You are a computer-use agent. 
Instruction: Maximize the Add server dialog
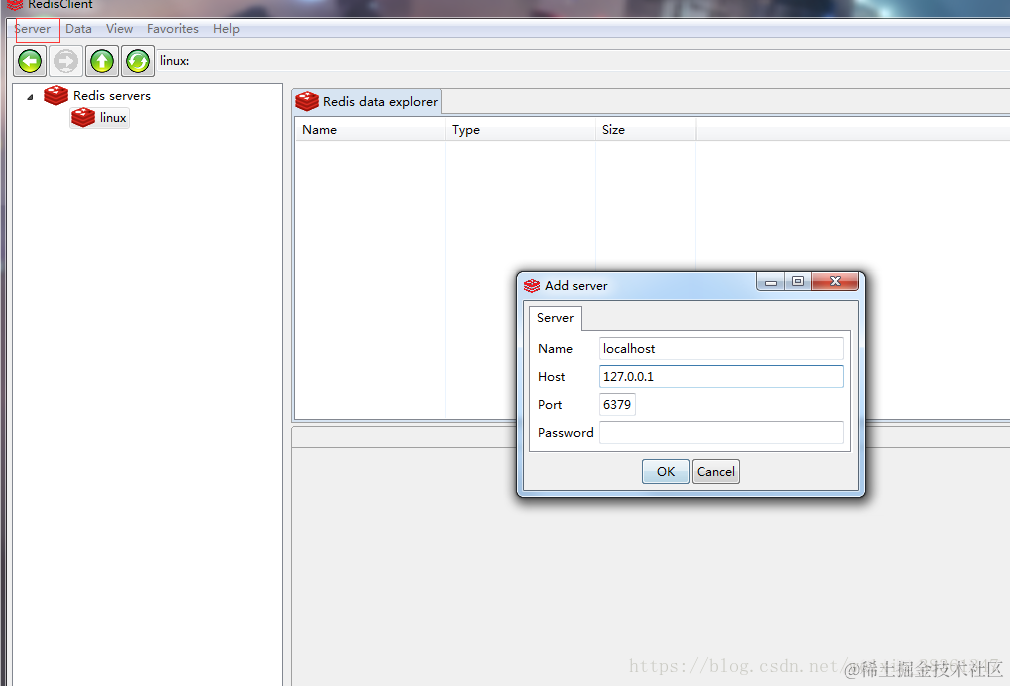coord(798,281)
